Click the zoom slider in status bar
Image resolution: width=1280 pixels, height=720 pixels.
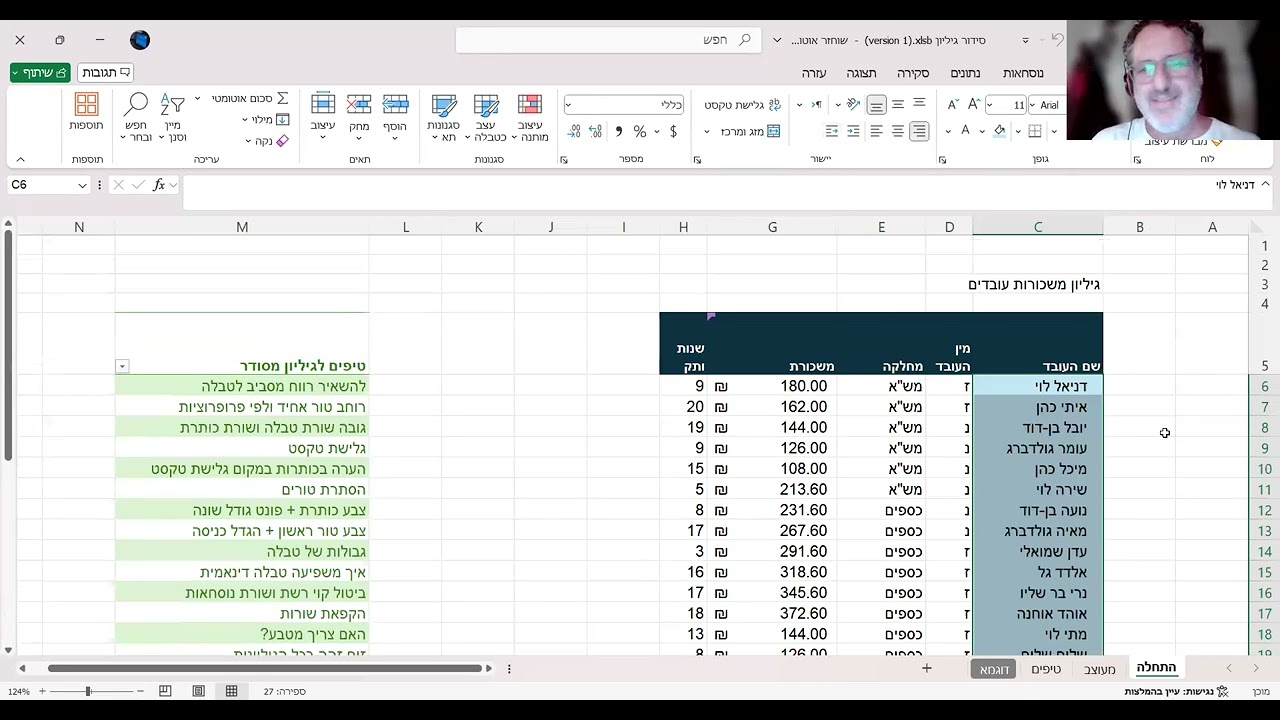pyautogui.click(x=88, y=691)
